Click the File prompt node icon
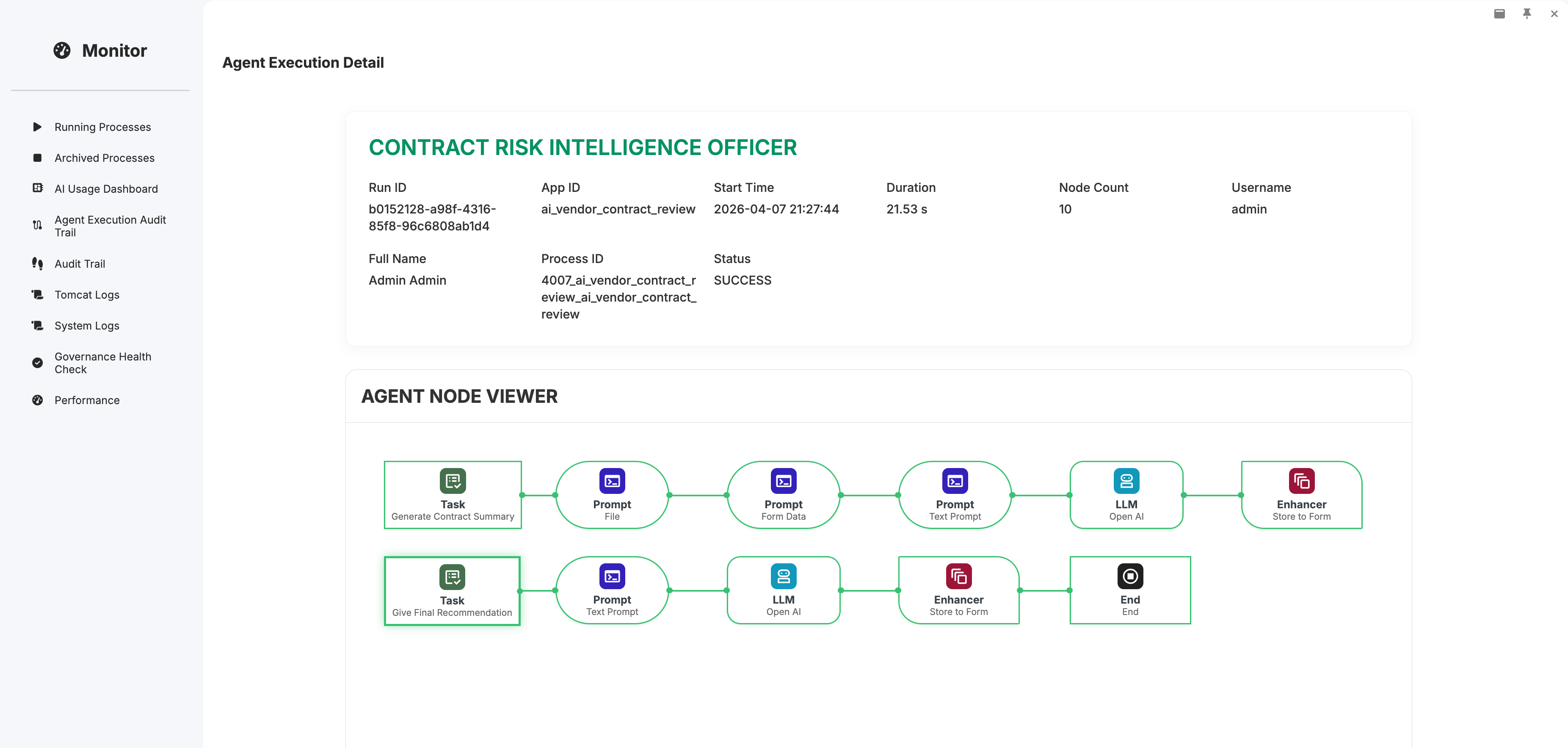Image resolution: width=1568 pixels, height=748 pixels. pos(612,481)
